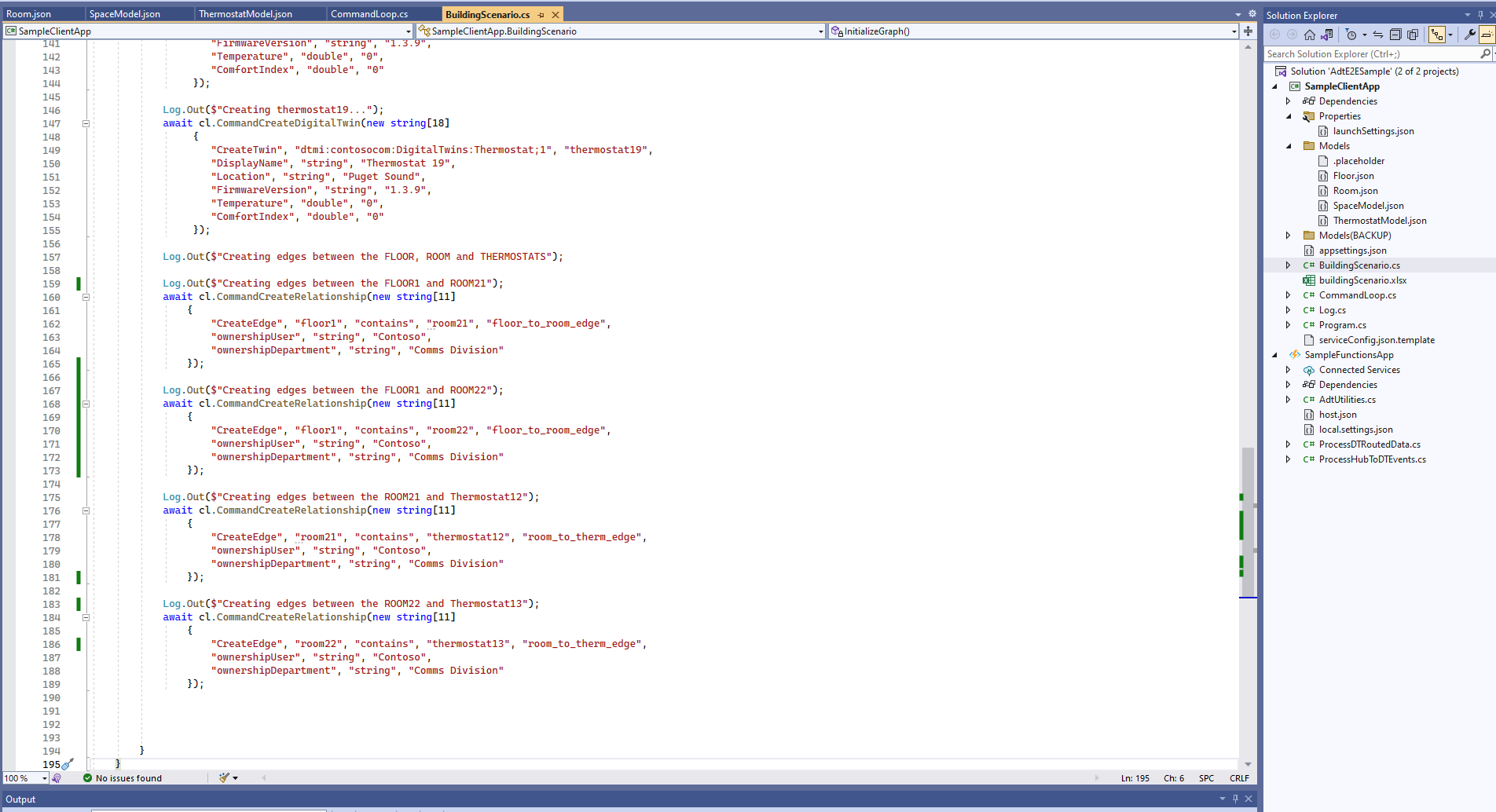
Task: Click the Pending Changes Filter clock icon
Action: 1352,34
